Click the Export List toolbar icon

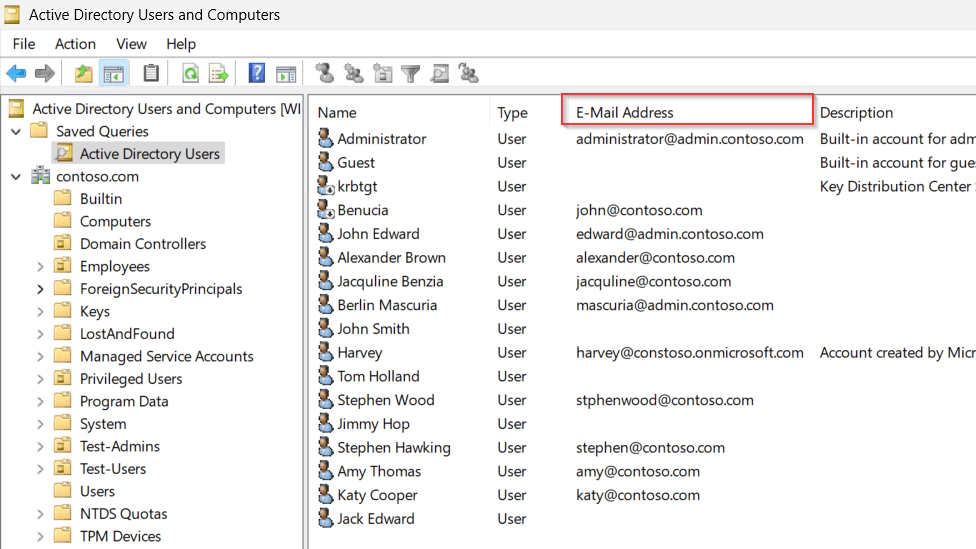[x=219, y=73]
